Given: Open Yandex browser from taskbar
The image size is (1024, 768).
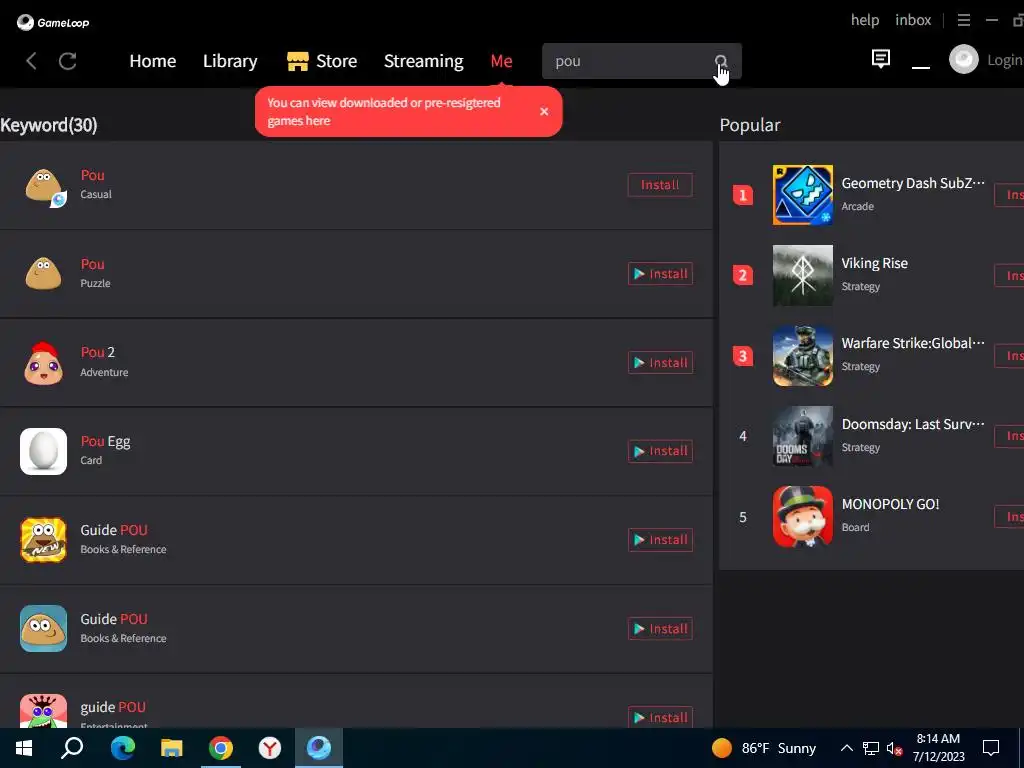Looking at the screenshot, I should (x=270, y=748).
